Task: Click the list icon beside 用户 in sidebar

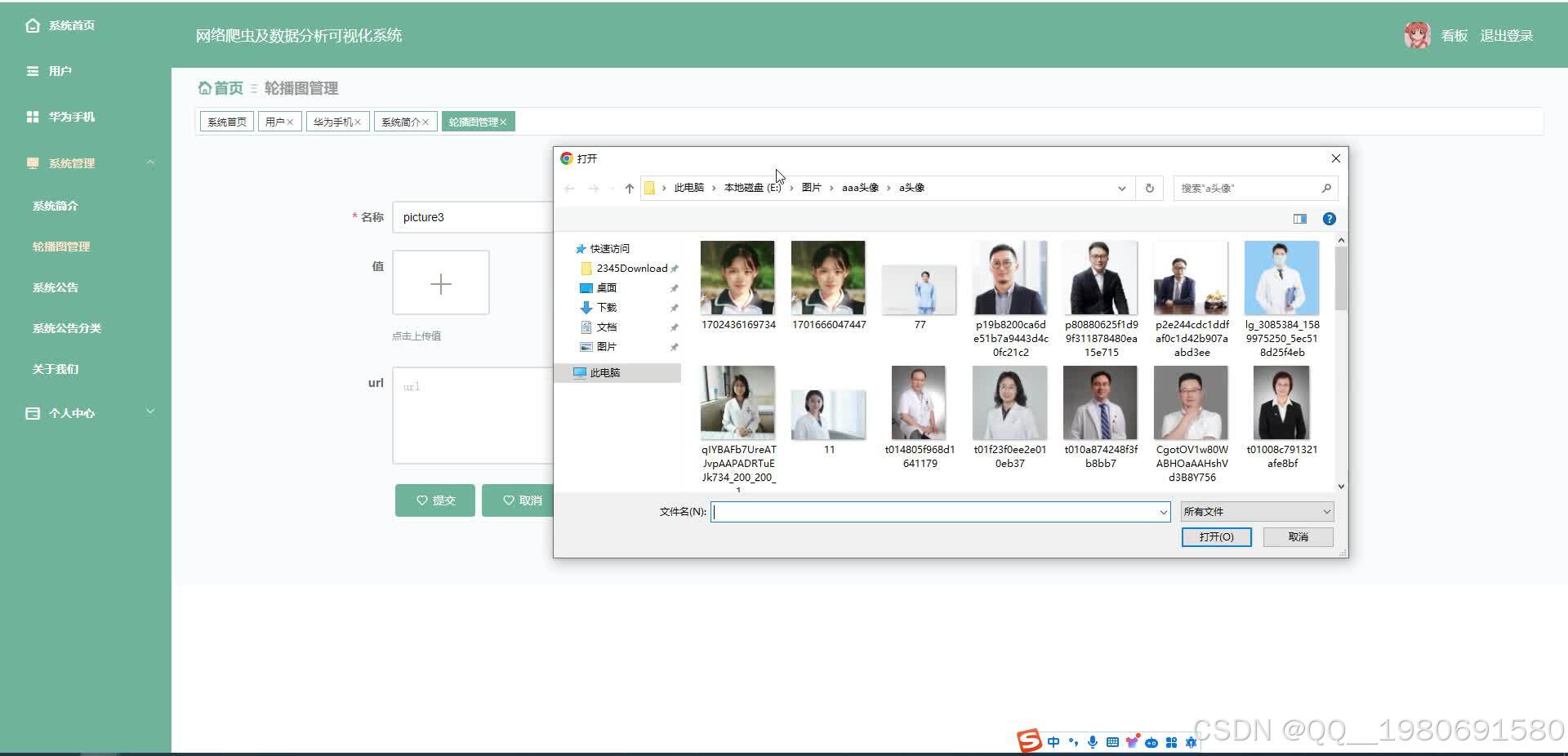Action: pyautogui.click(x=33, y=71)
